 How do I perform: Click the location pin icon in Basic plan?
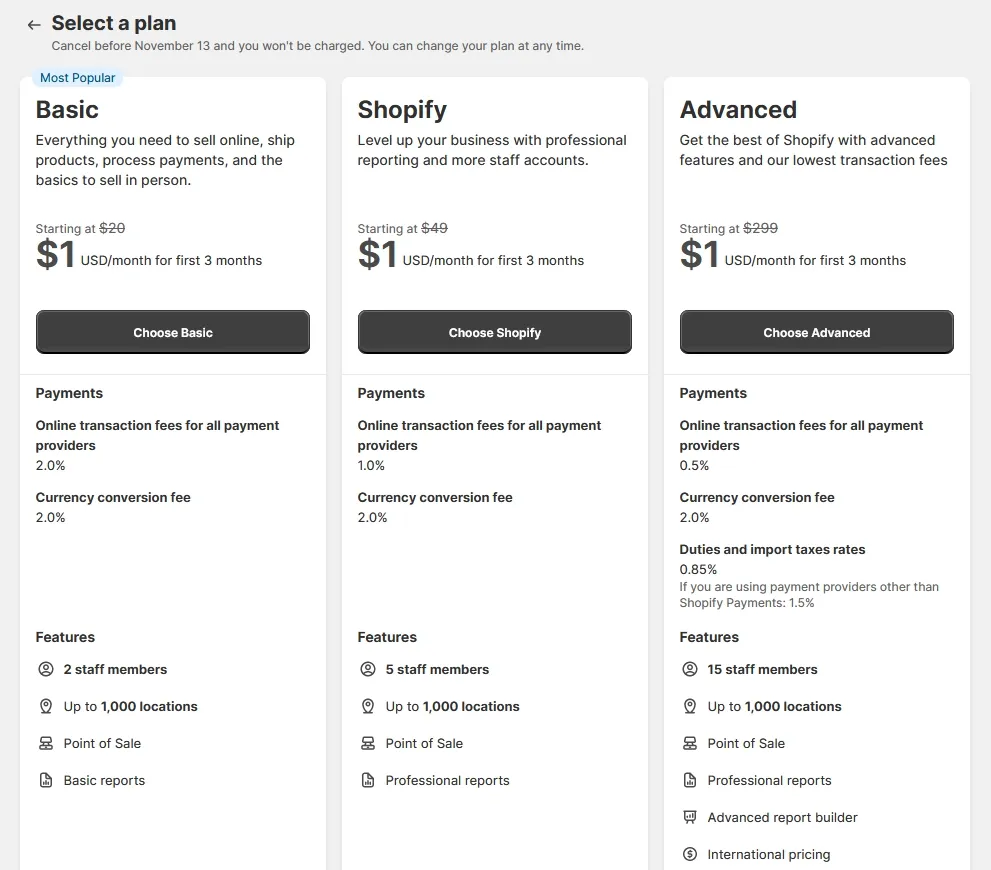(x=46, y=706)
